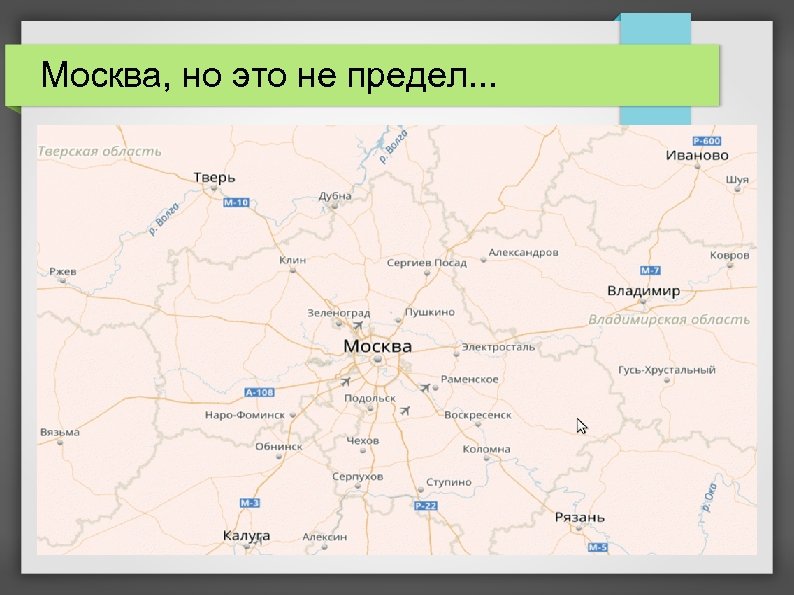Click the Владимир city label
Image resolution: width=794 pixels, height=595 pixels.
tap(643, 291)
